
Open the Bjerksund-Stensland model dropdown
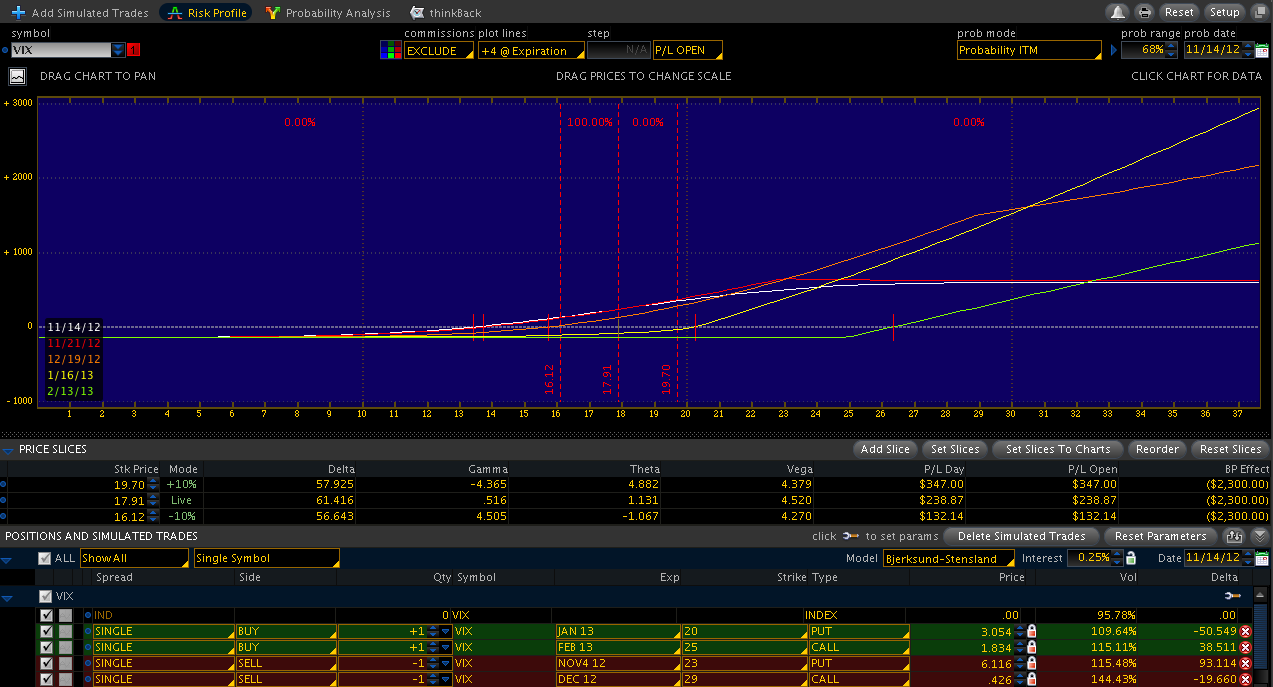click(x=948, y=558)
